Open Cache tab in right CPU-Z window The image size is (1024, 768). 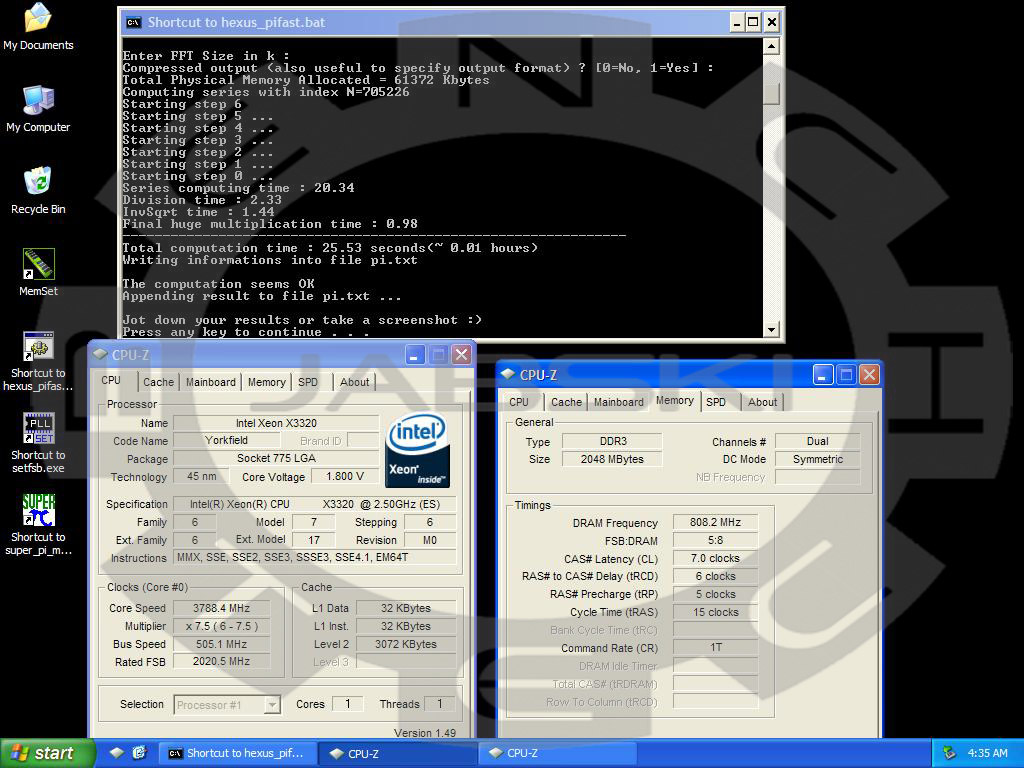pyautogui.click(x=566, y=402)
